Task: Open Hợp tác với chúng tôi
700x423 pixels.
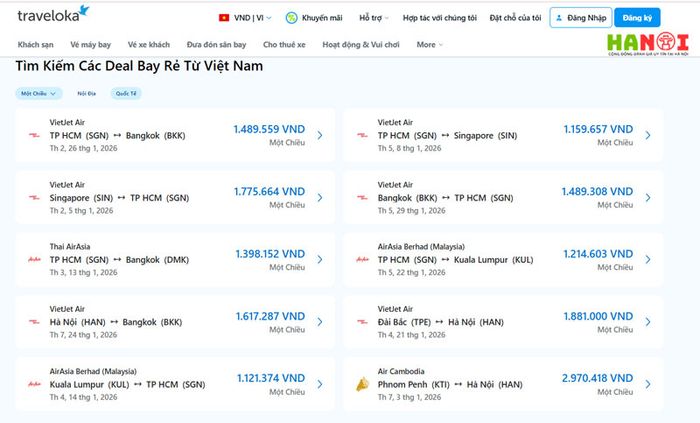Action: 440,18
